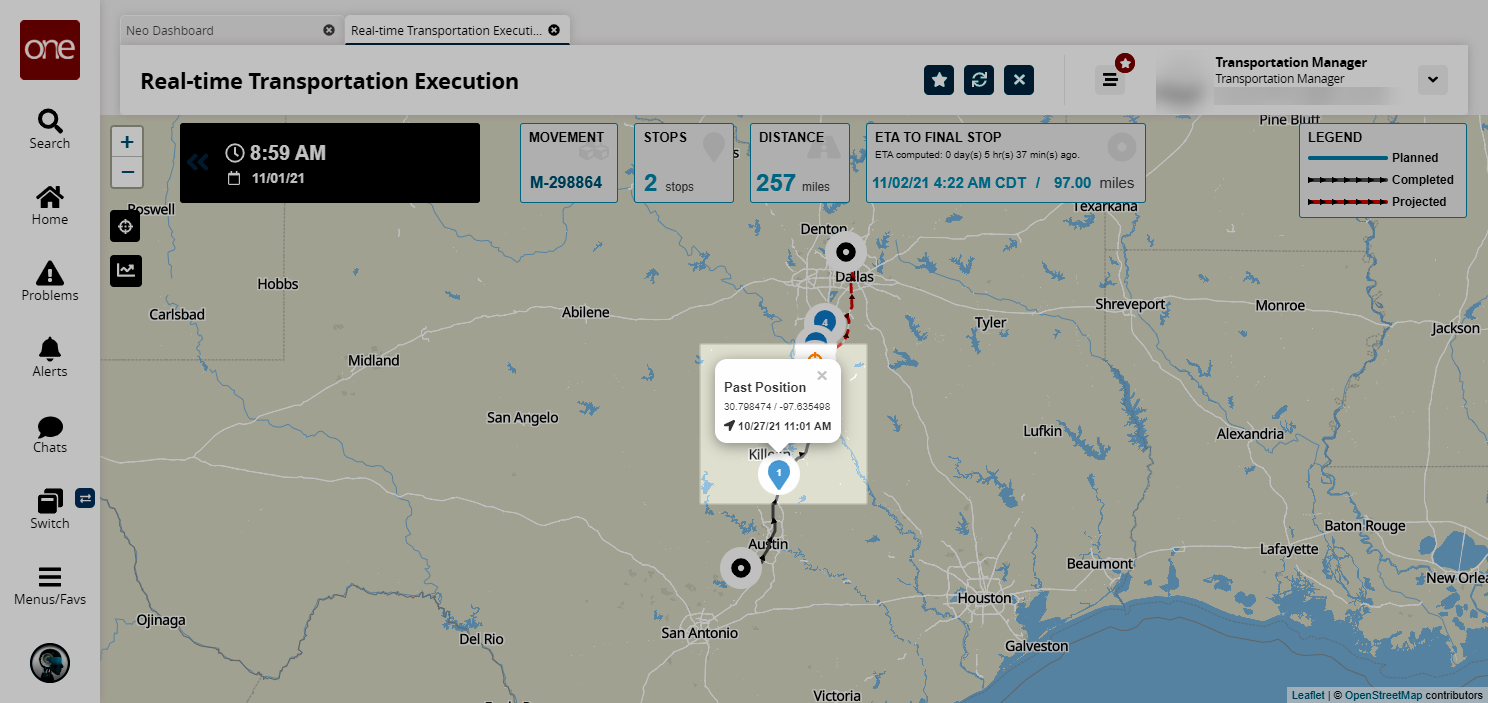Click the DISTANCE card showing 257 miles
Screen dimensions: 1488x703
799,163
